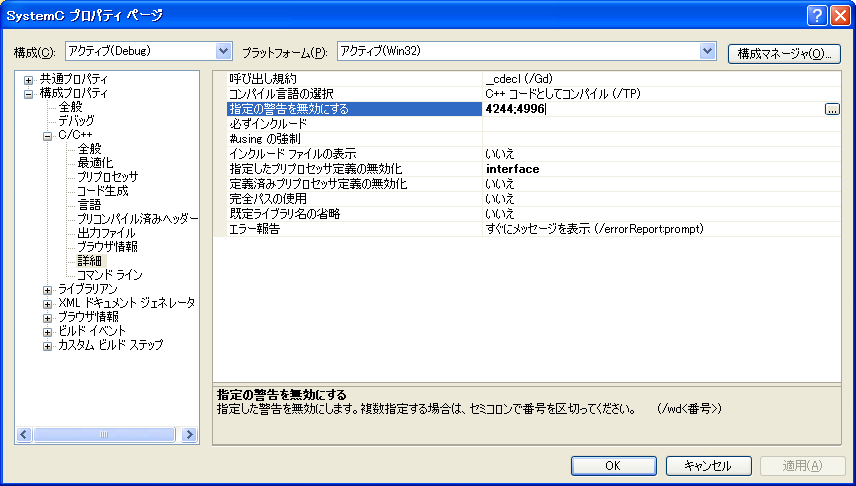The image size is (856, 486).
Task: Select 必ずインクルード property row
Action: click(x=355, y=124)
